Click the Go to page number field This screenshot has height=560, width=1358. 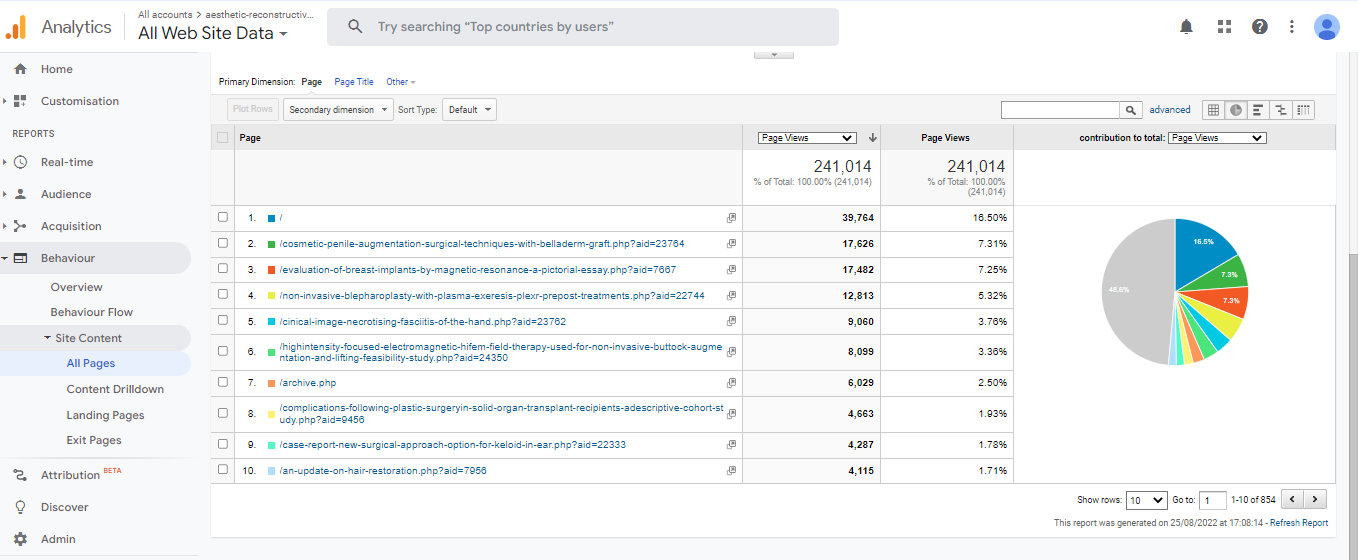click(1212, 500)
